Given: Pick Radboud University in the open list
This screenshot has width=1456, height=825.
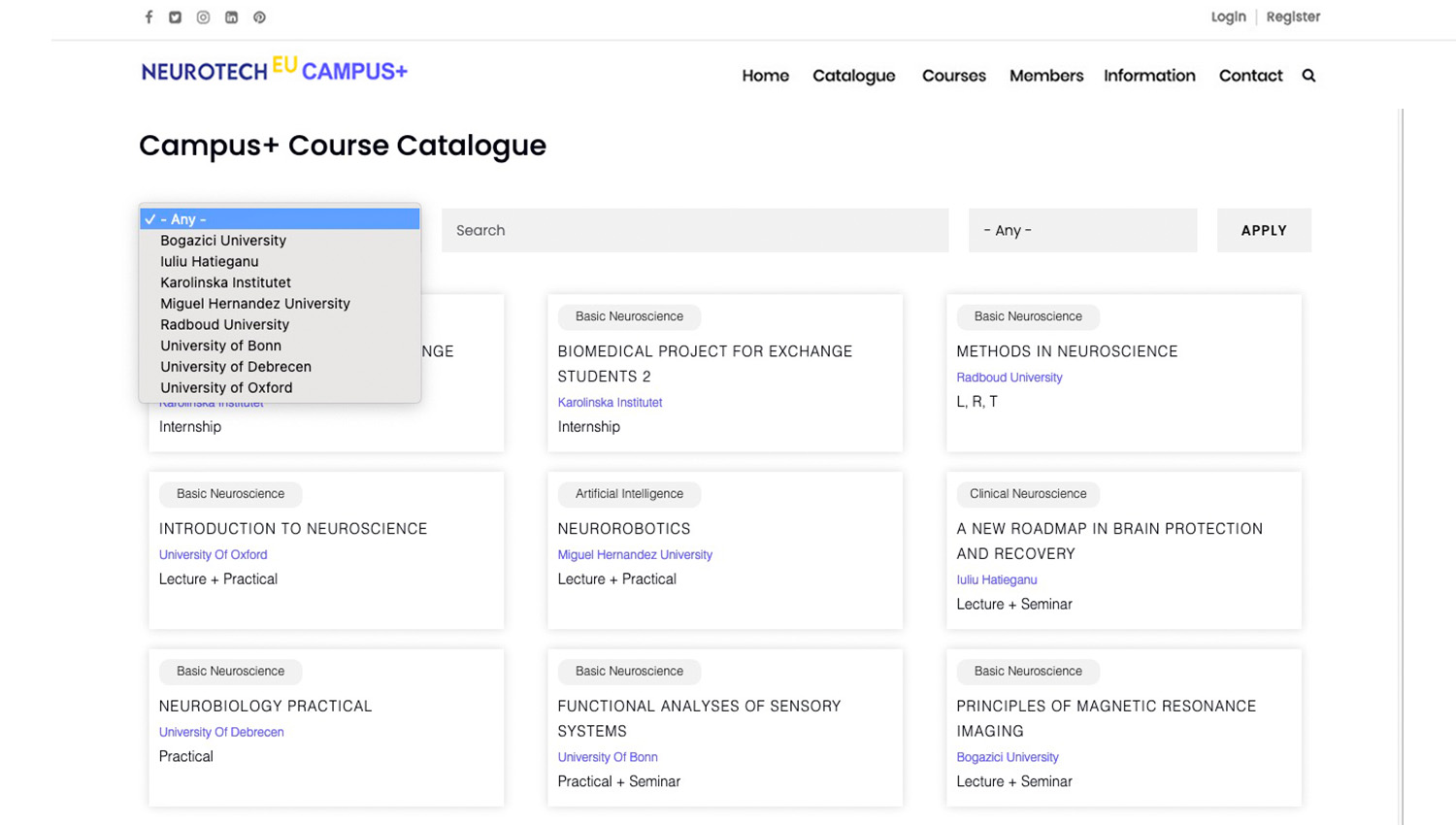Looking at the screenshot, I should (x=224, y=324).
